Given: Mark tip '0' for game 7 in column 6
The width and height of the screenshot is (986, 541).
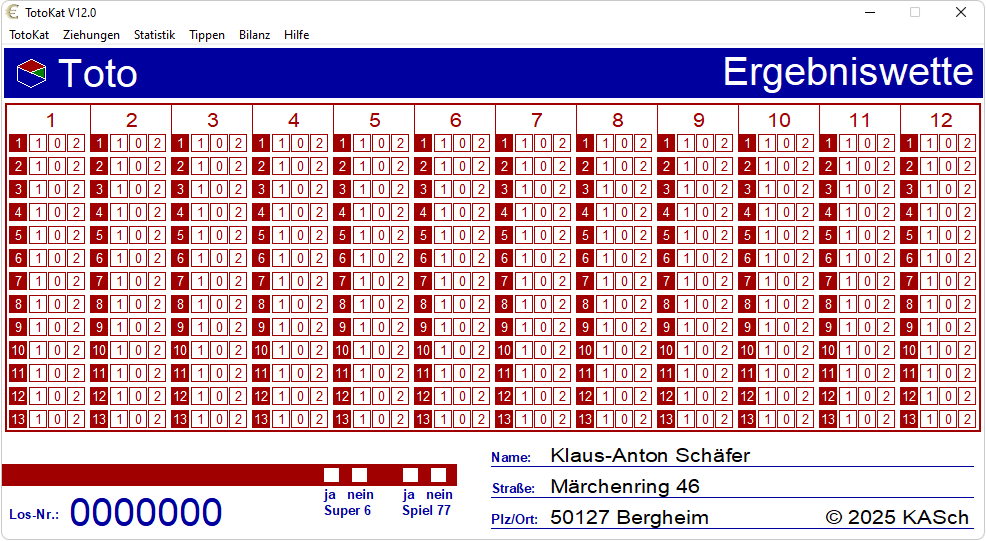Looking at the screenshot, I should 462,281.
